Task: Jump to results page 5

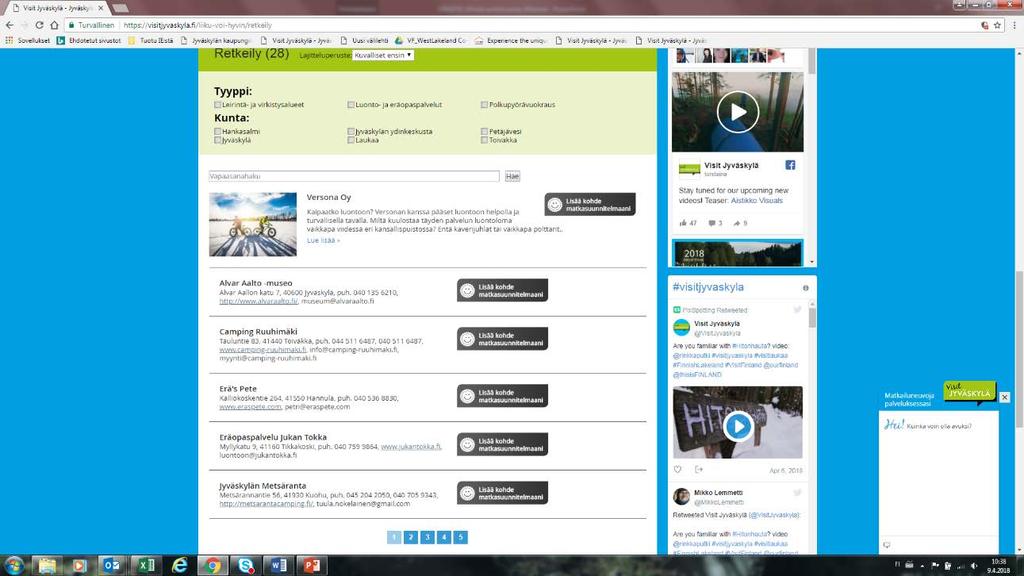Action: point(460,537)
